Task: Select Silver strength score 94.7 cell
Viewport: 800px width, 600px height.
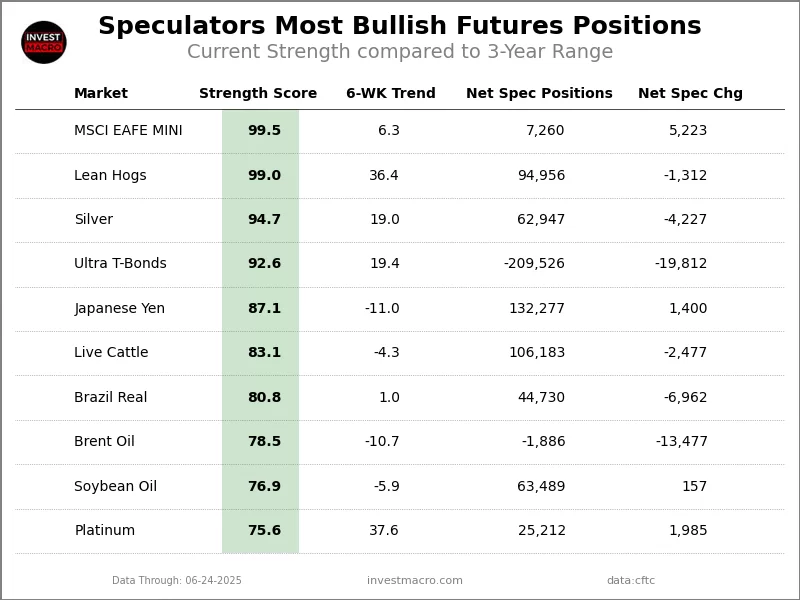Action: pos(264,220)
